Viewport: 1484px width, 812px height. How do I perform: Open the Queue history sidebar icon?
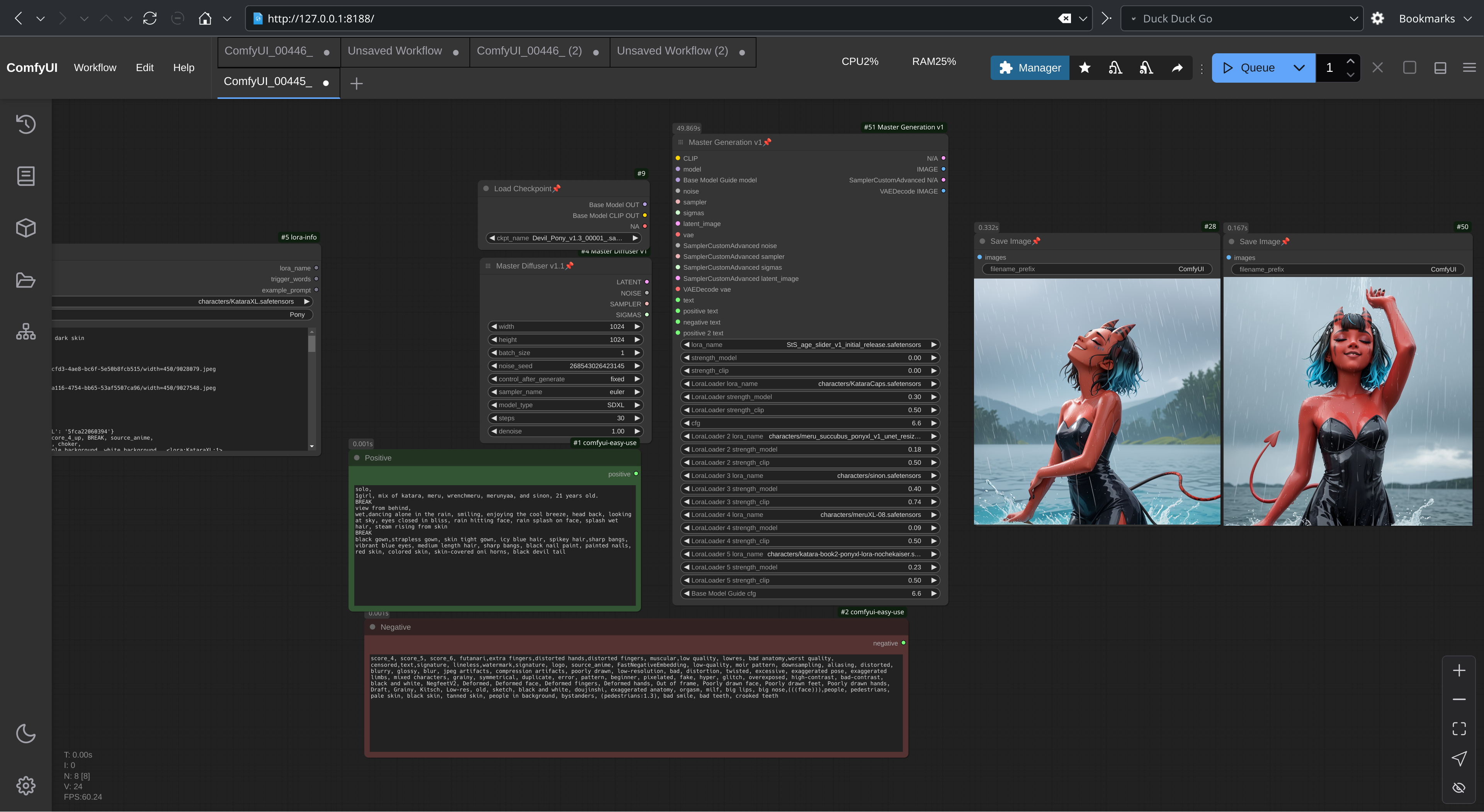point(25,124)
